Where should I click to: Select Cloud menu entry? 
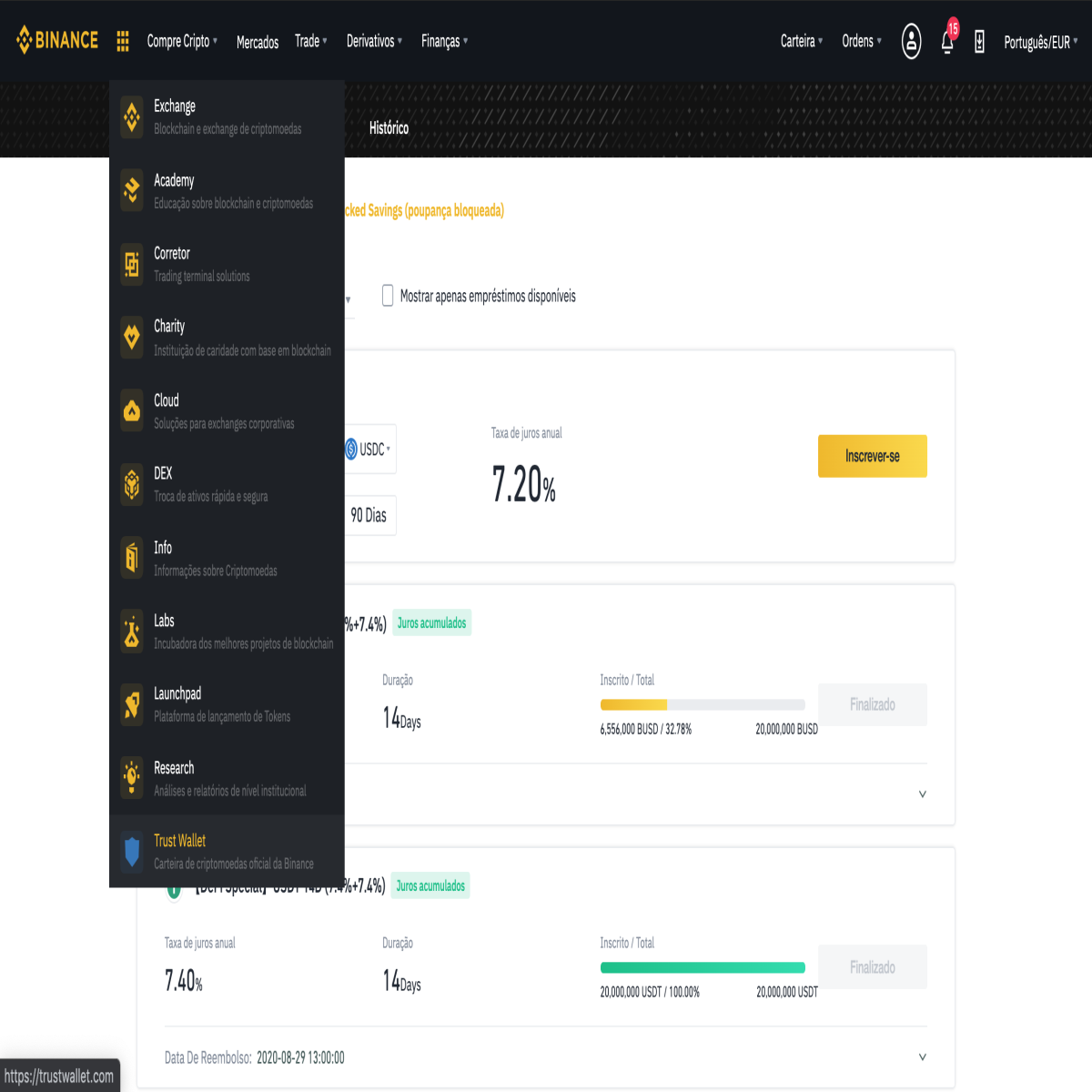click(227, 411)
